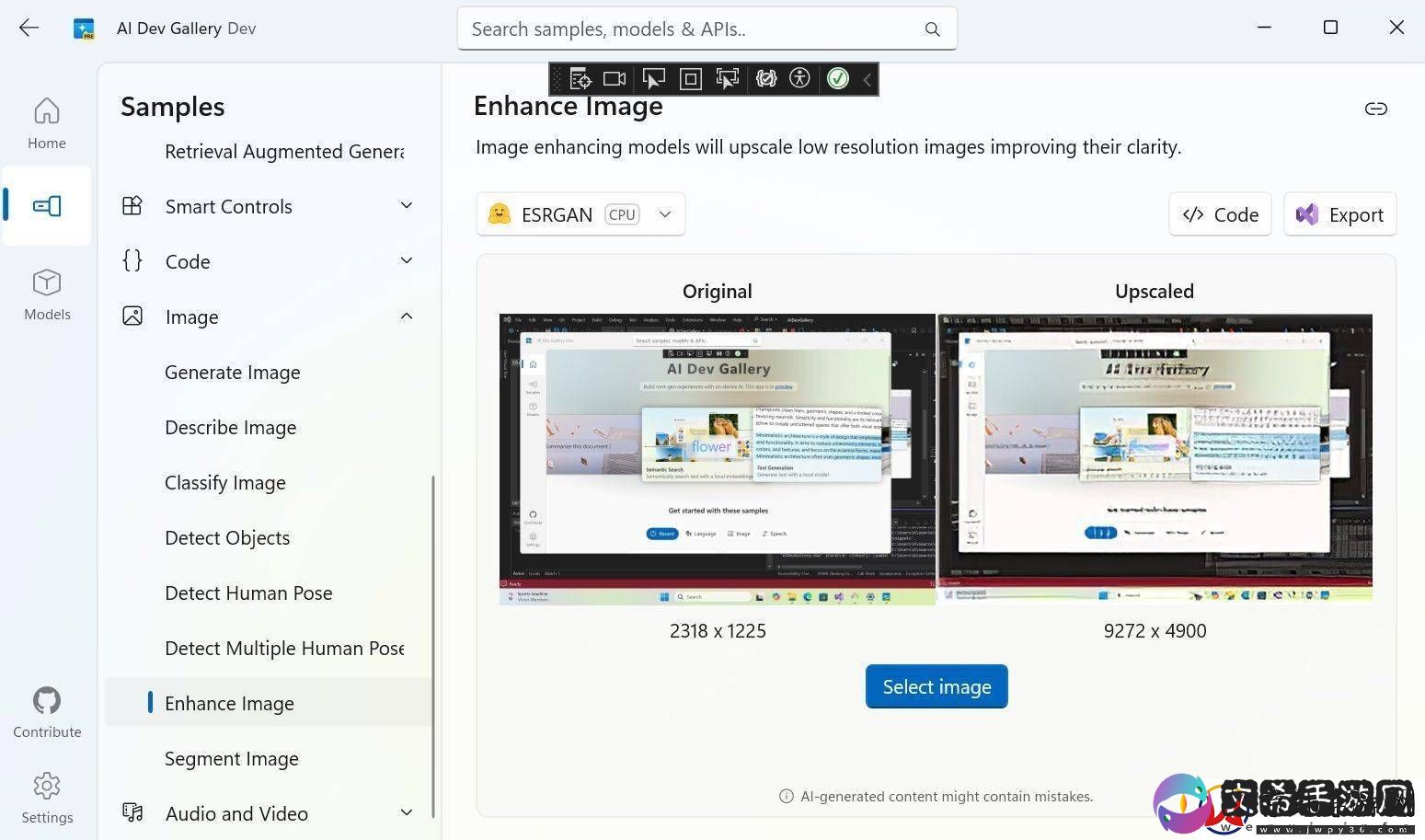Click the Code button above preview
The height and width of the screenshot is (840, 1425).
pyautogui.click(x=1220, y=214)
